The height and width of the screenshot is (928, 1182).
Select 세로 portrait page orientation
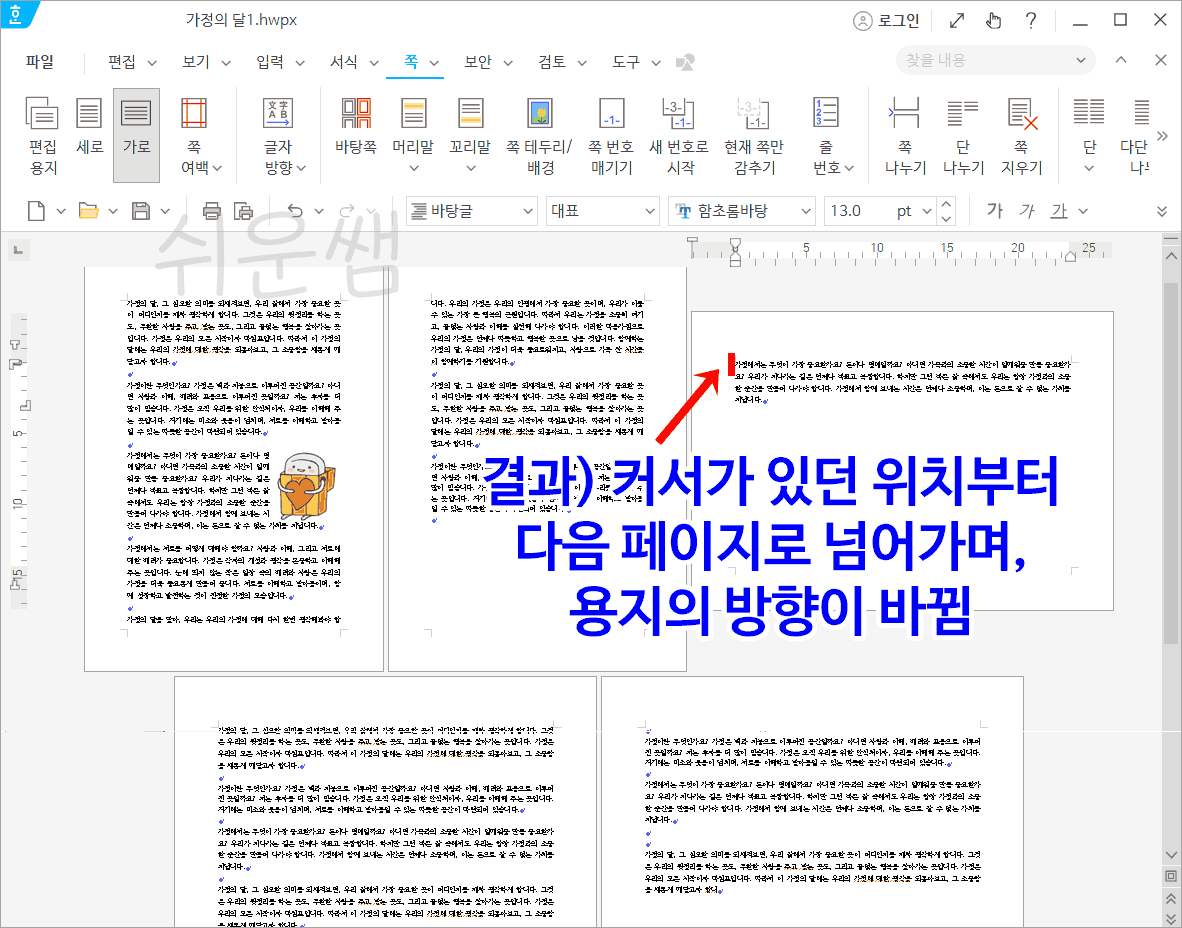pyautogui.click(x=89, y=135)
